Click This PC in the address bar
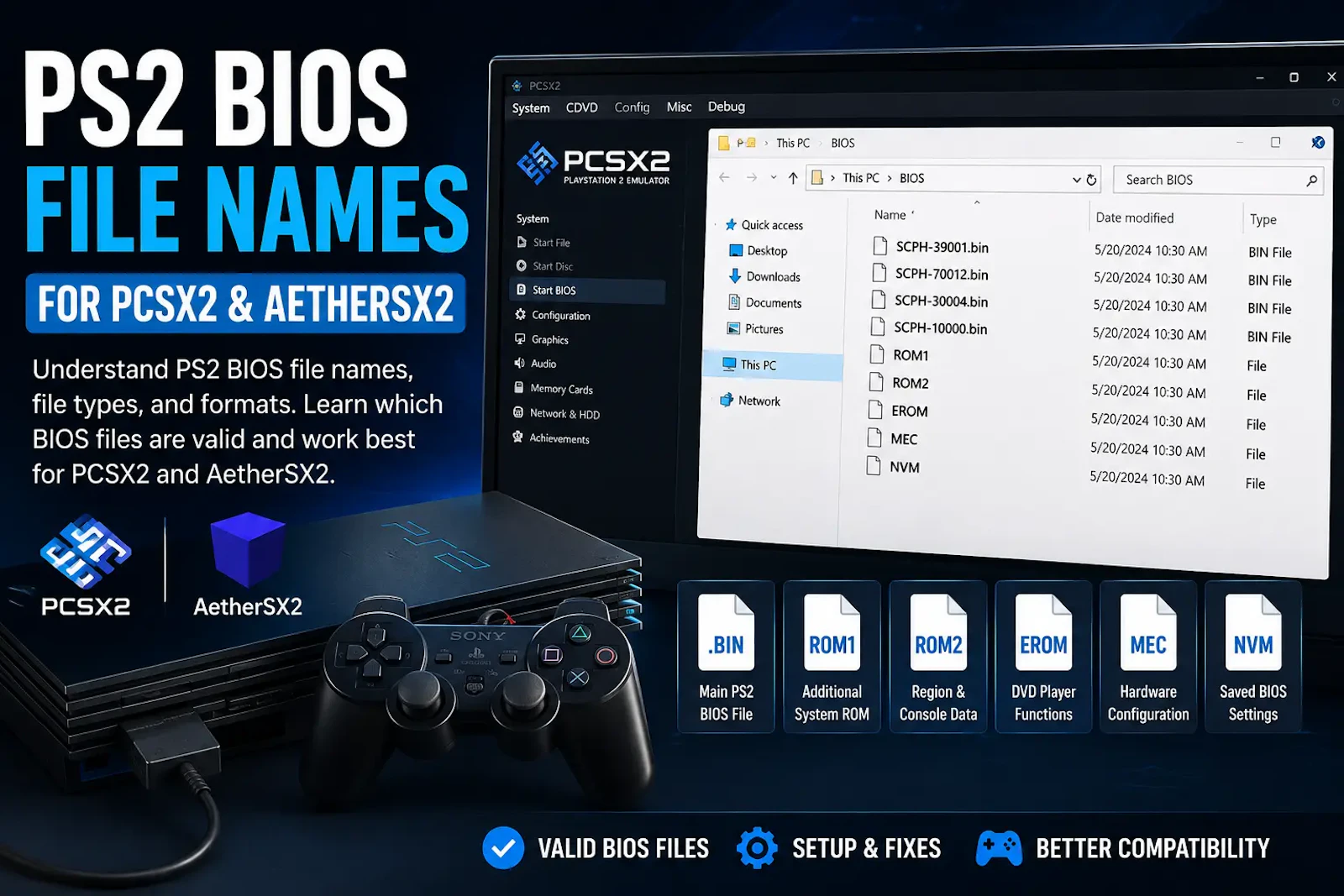Screen dimensions: 1344x896 coord(861,178)
